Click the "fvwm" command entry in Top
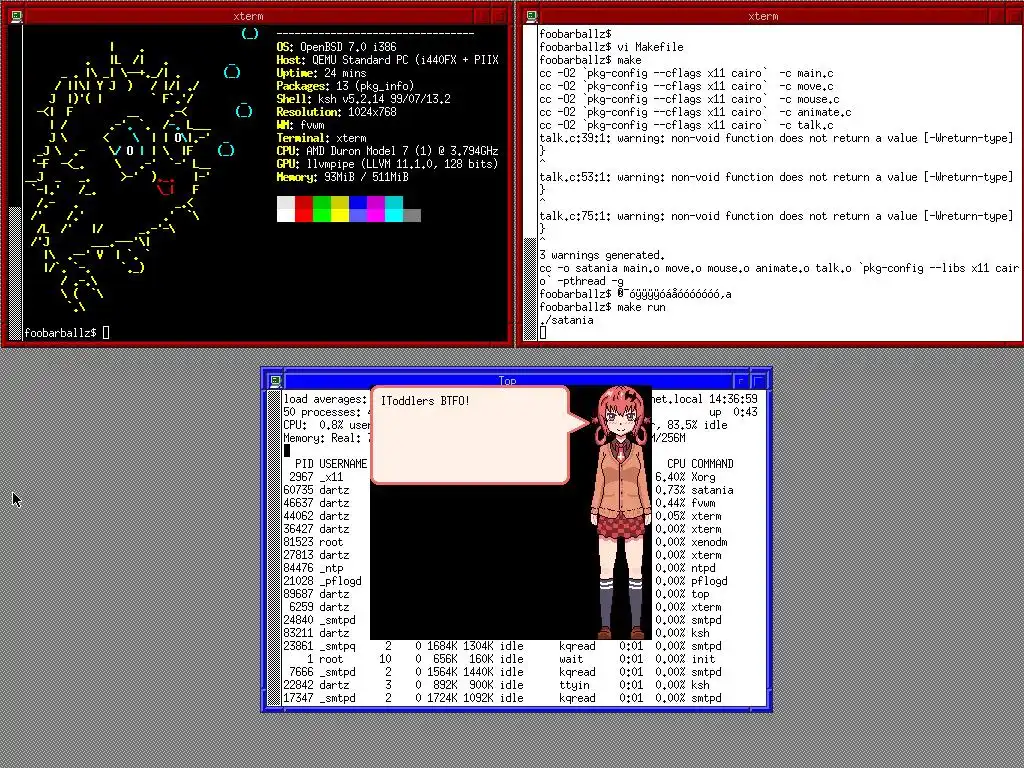This screenshot has height=768, width=1024. [703, 503]
